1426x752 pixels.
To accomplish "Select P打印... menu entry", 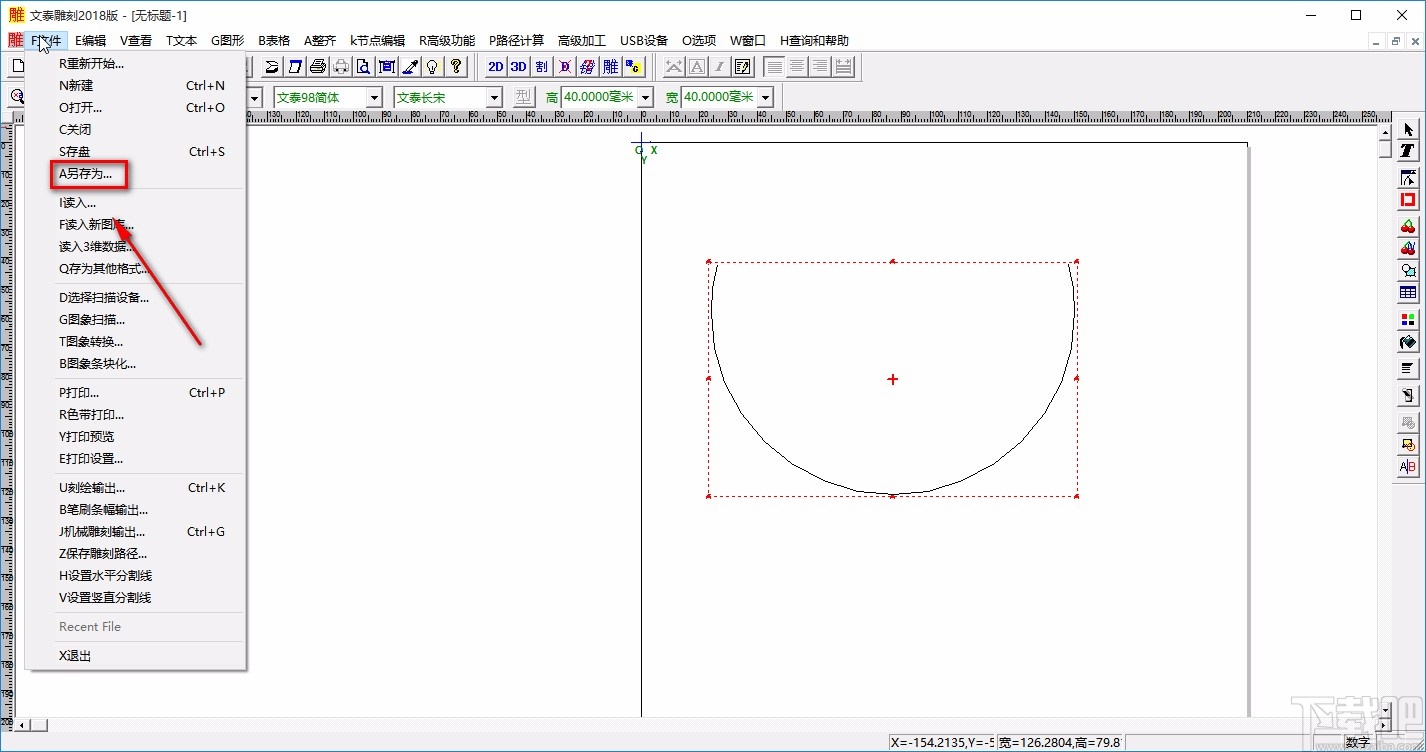I will tap(79, 392).
